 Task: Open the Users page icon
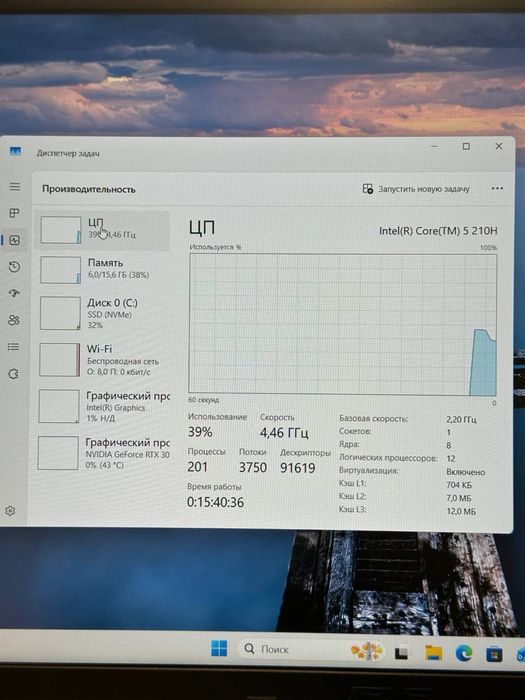[14, 320]
